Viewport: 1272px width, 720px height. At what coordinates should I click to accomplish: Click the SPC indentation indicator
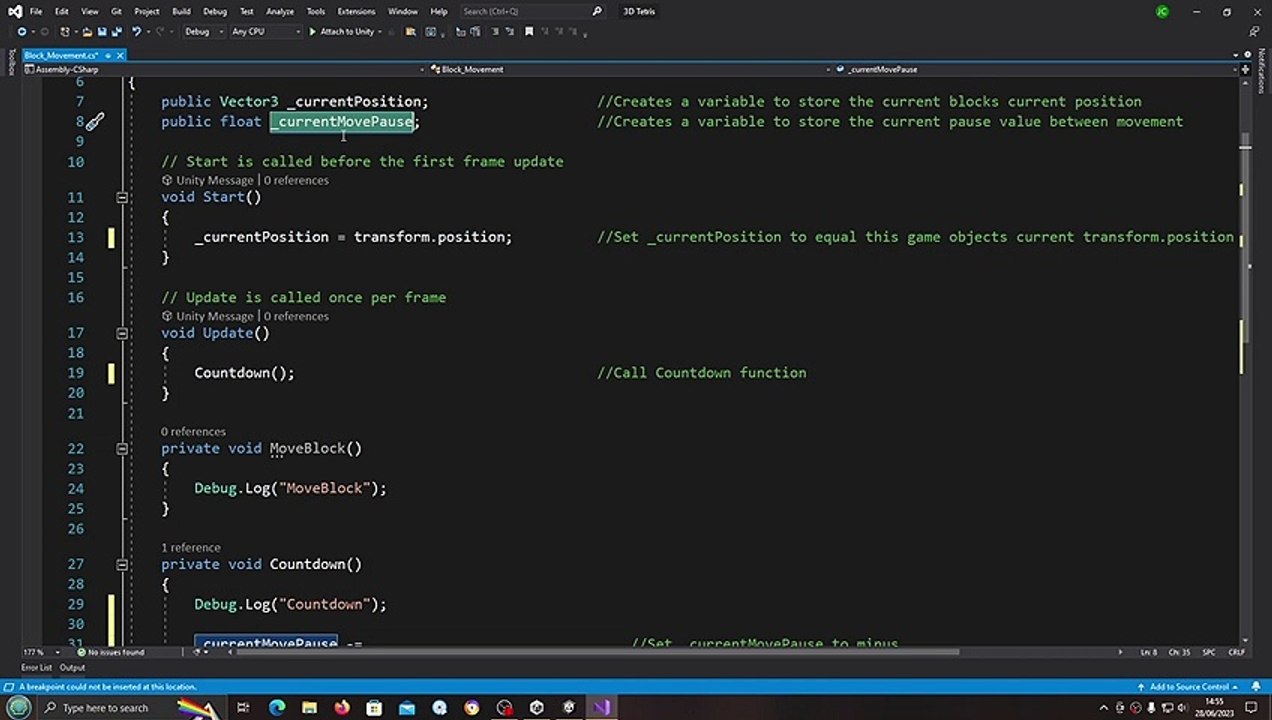pyautogui.click(x=1209, y=652)
